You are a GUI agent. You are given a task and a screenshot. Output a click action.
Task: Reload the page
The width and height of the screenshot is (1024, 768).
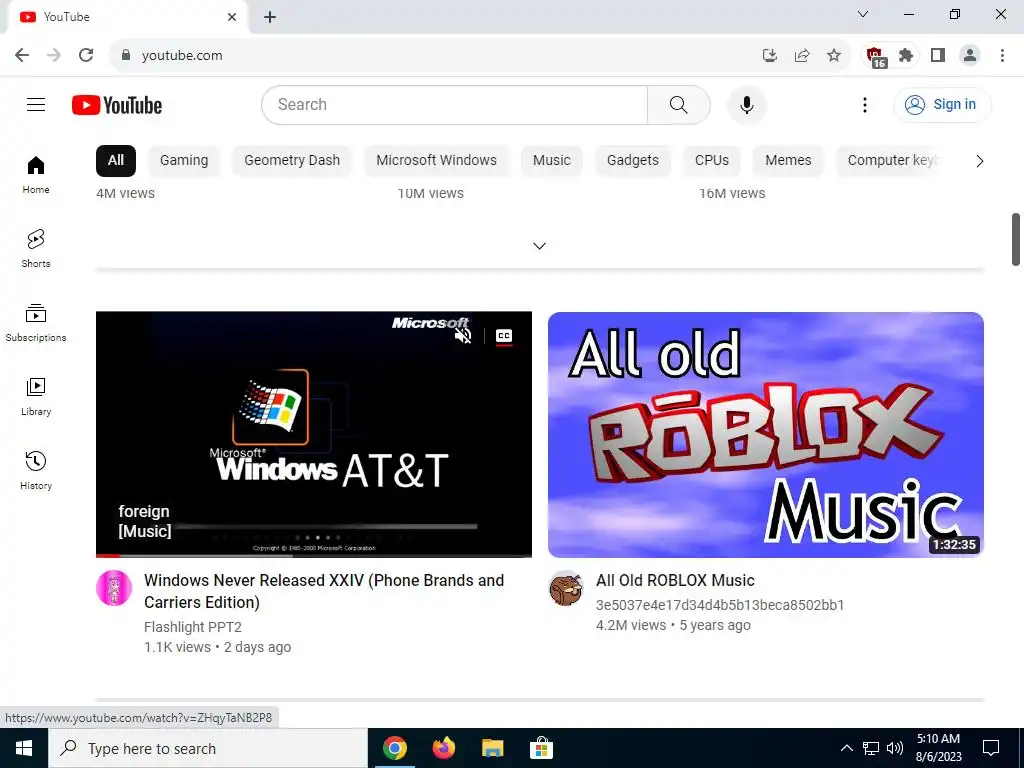86,55
